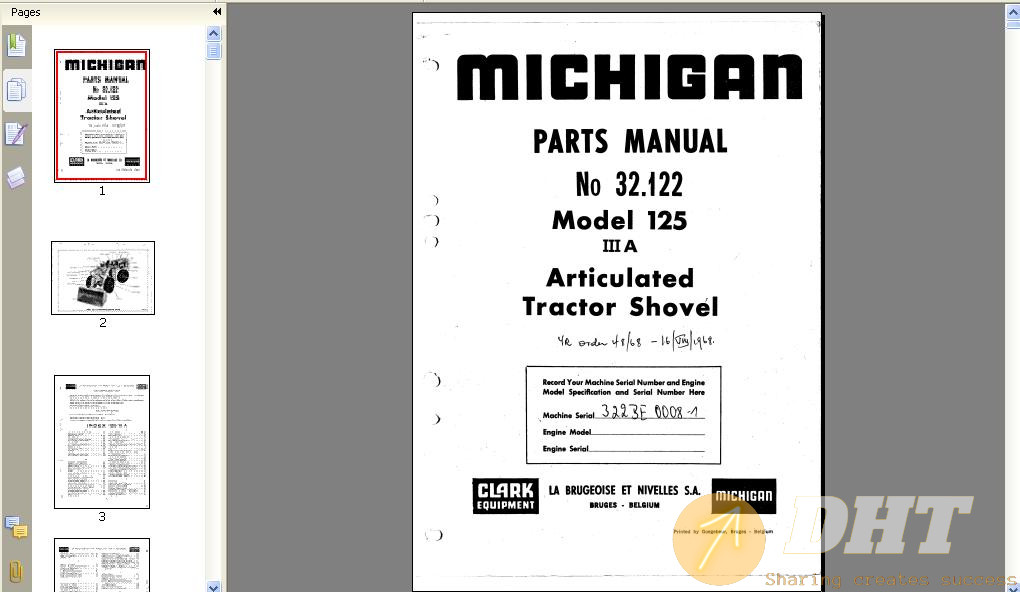Click the page number label "2"
Screen dimensions: 1020x592
point(103,323)
